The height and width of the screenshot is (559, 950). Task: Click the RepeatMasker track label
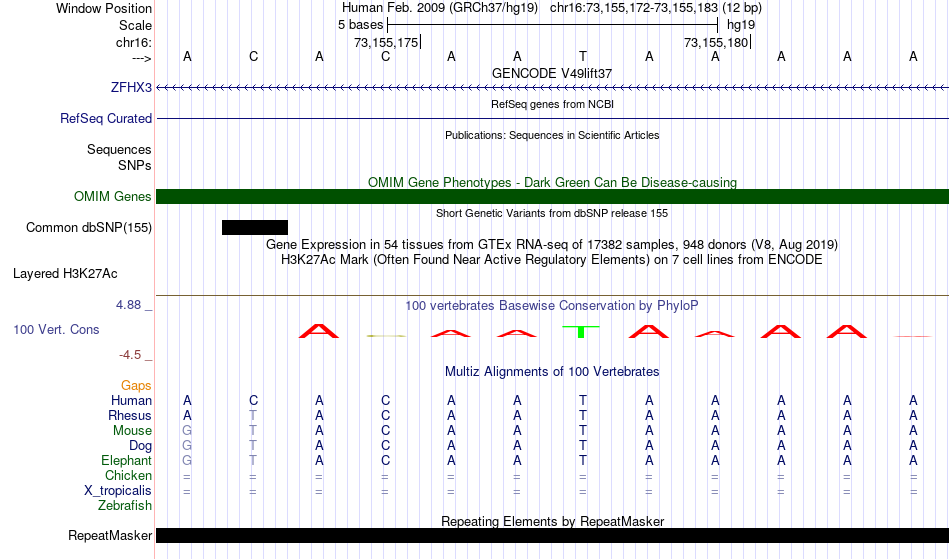110,536
